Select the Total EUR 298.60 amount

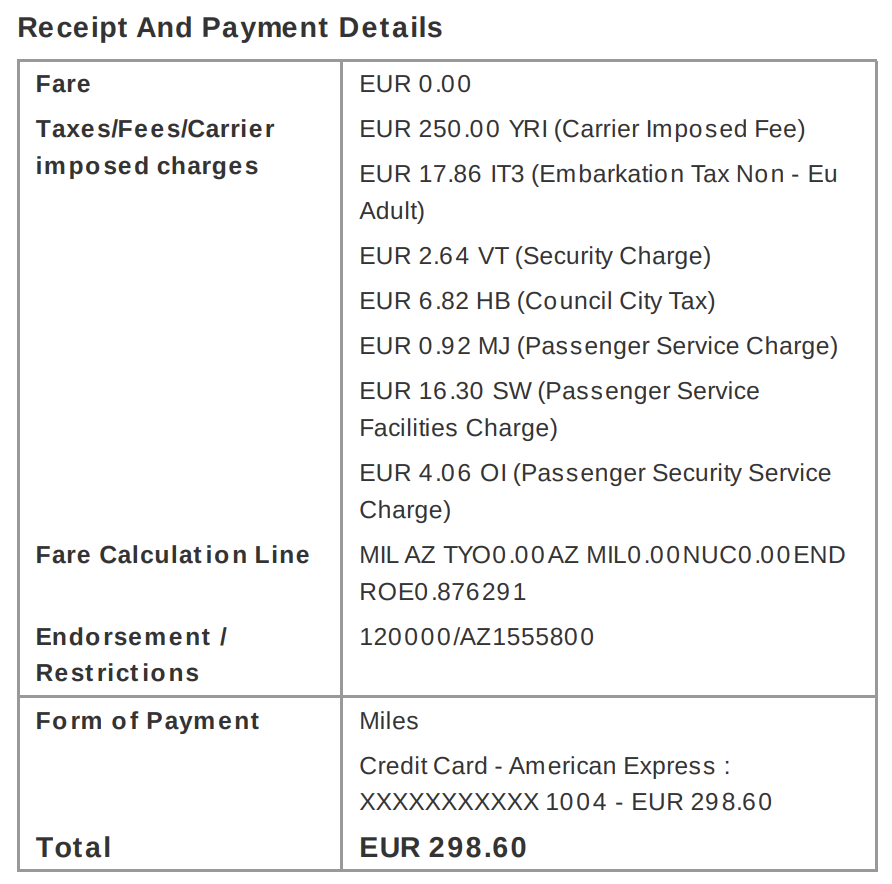click(x=443, y=847)
